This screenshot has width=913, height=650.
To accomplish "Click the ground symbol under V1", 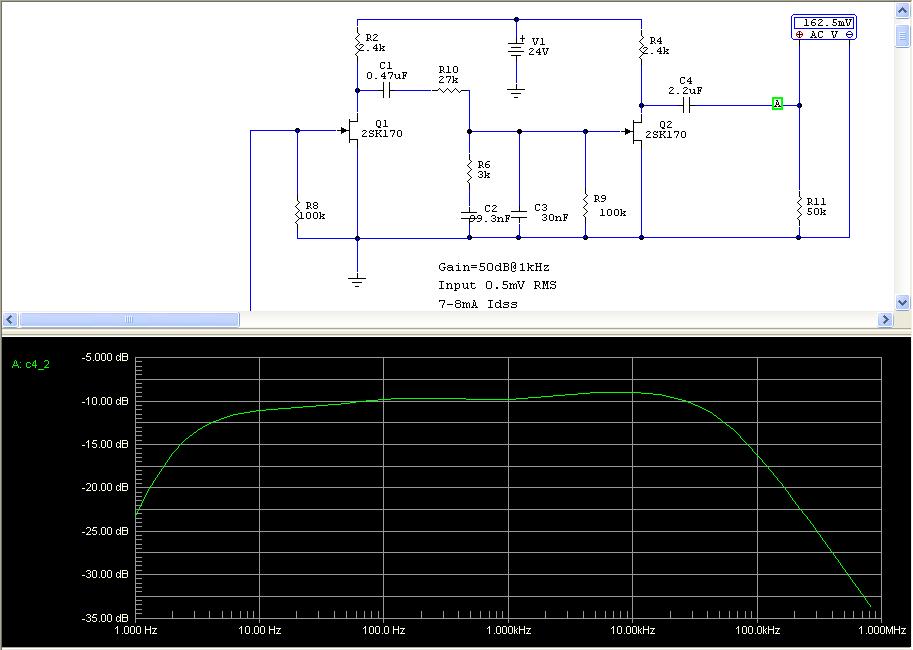I will click(x=516, y=91).
